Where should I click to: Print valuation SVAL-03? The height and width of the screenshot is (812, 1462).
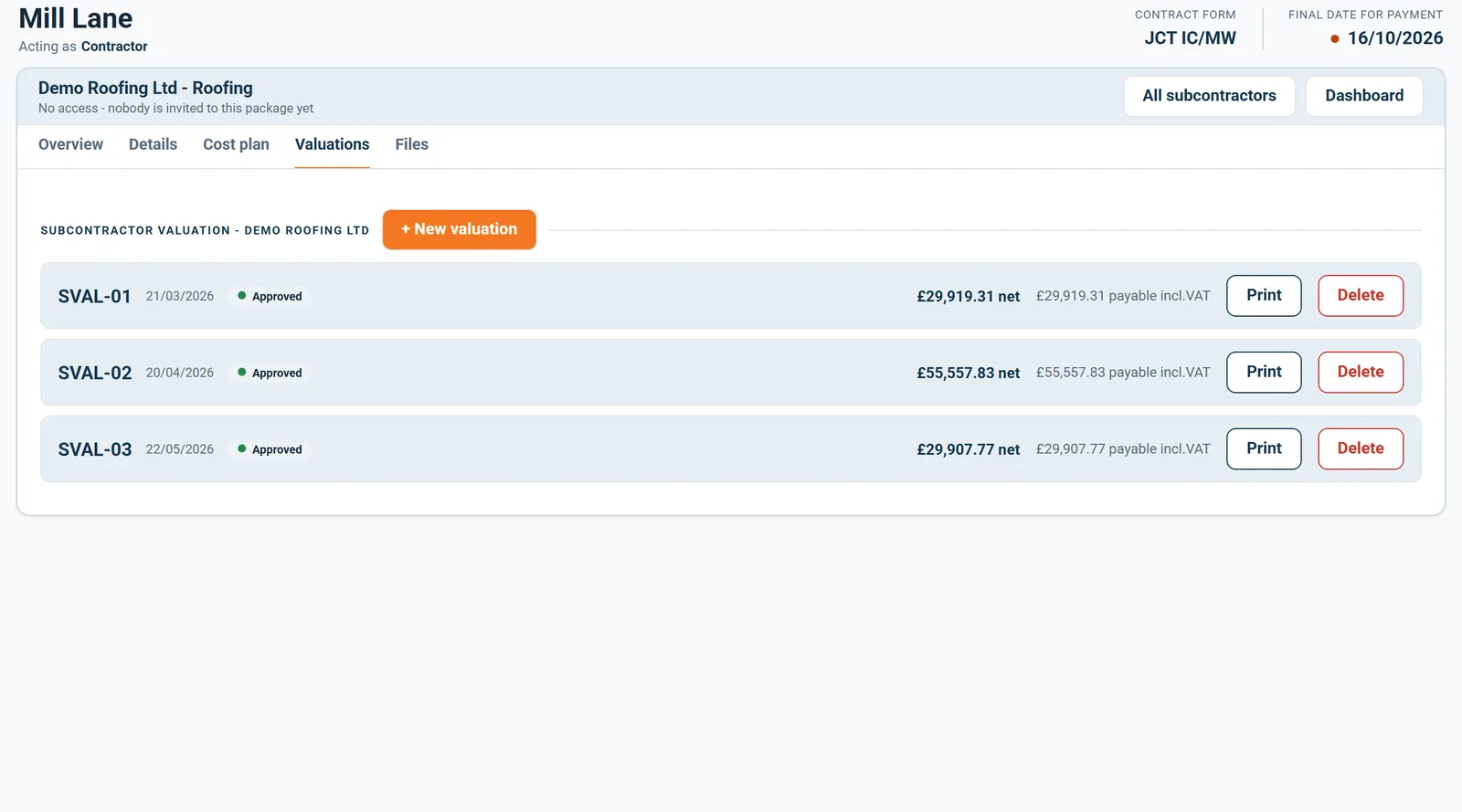tap(1264, 449)
